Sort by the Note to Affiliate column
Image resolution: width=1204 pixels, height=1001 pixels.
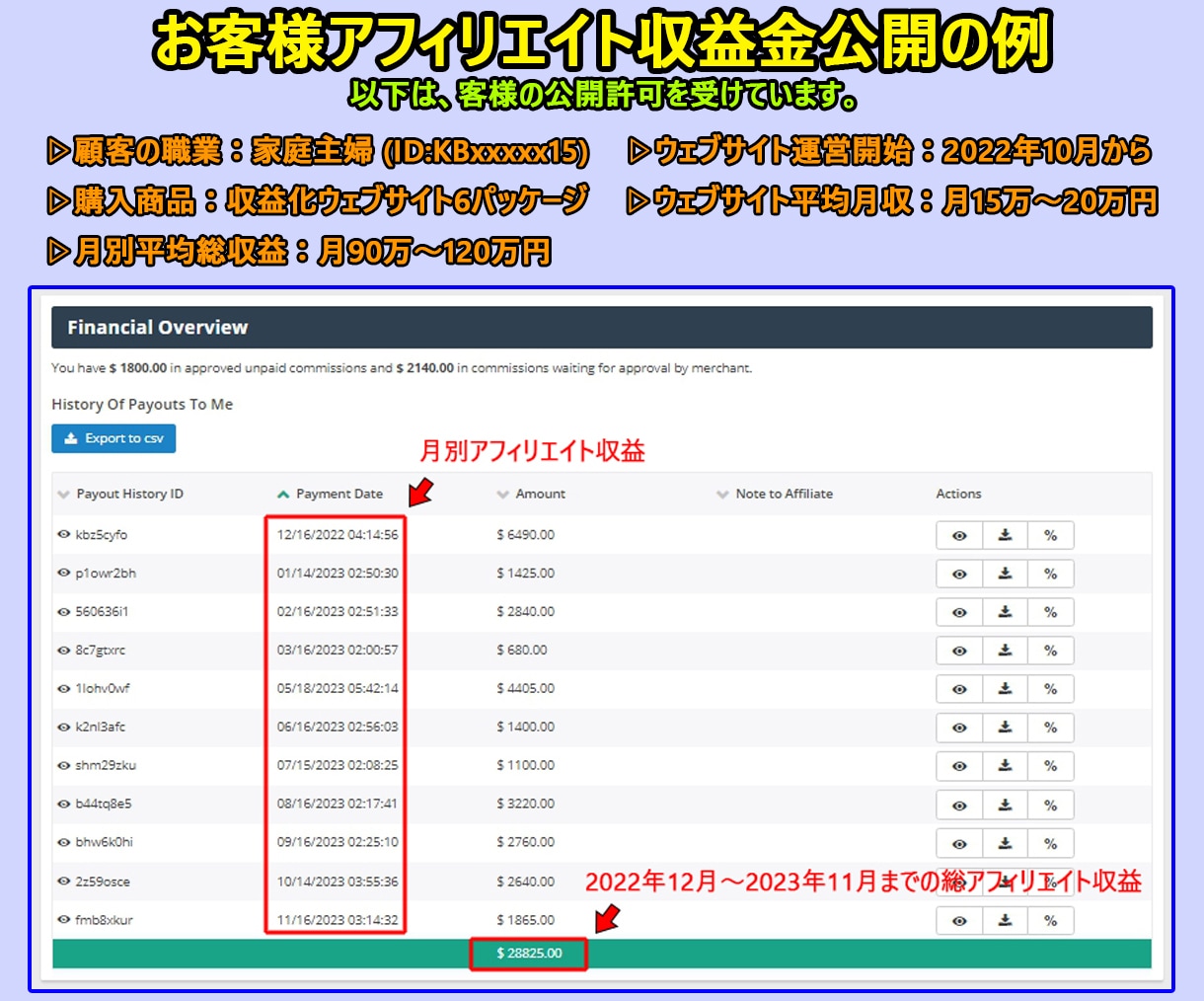click(x=775, y=494)
